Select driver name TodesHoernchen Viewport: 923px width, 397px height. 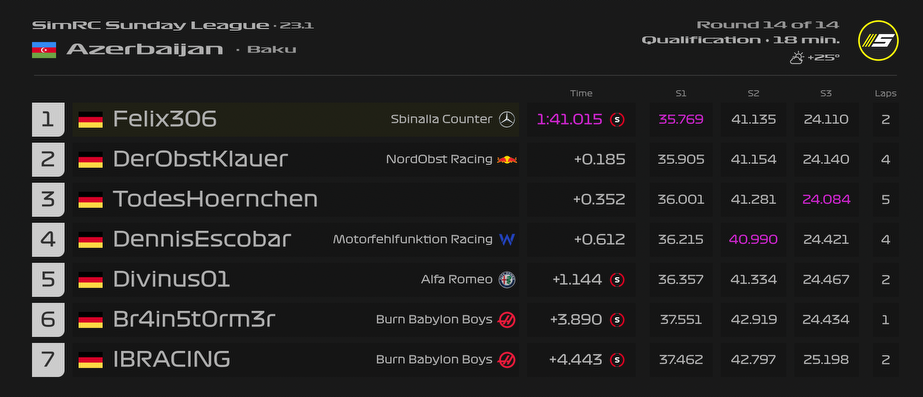tap(215, 200)
